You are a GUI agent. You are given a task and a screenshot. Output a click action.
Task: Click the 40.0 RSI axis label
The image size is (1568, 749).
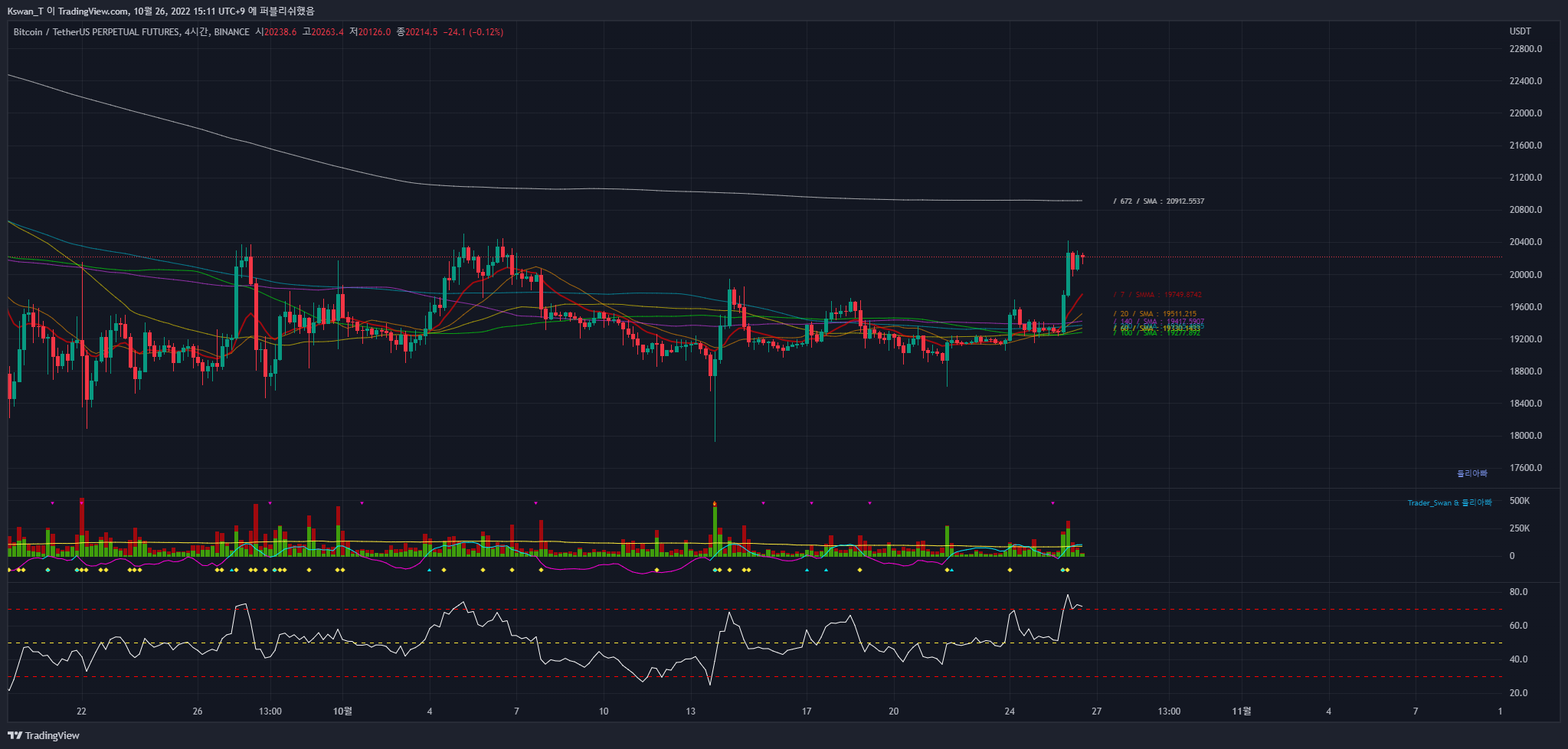pos(1518,659)
